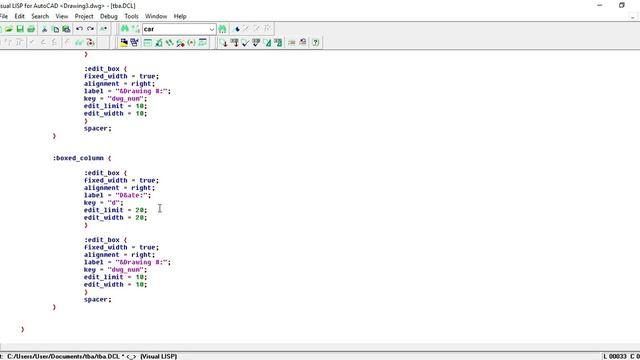
Task: Open the View menu
Action: click(x=62, y=16)
